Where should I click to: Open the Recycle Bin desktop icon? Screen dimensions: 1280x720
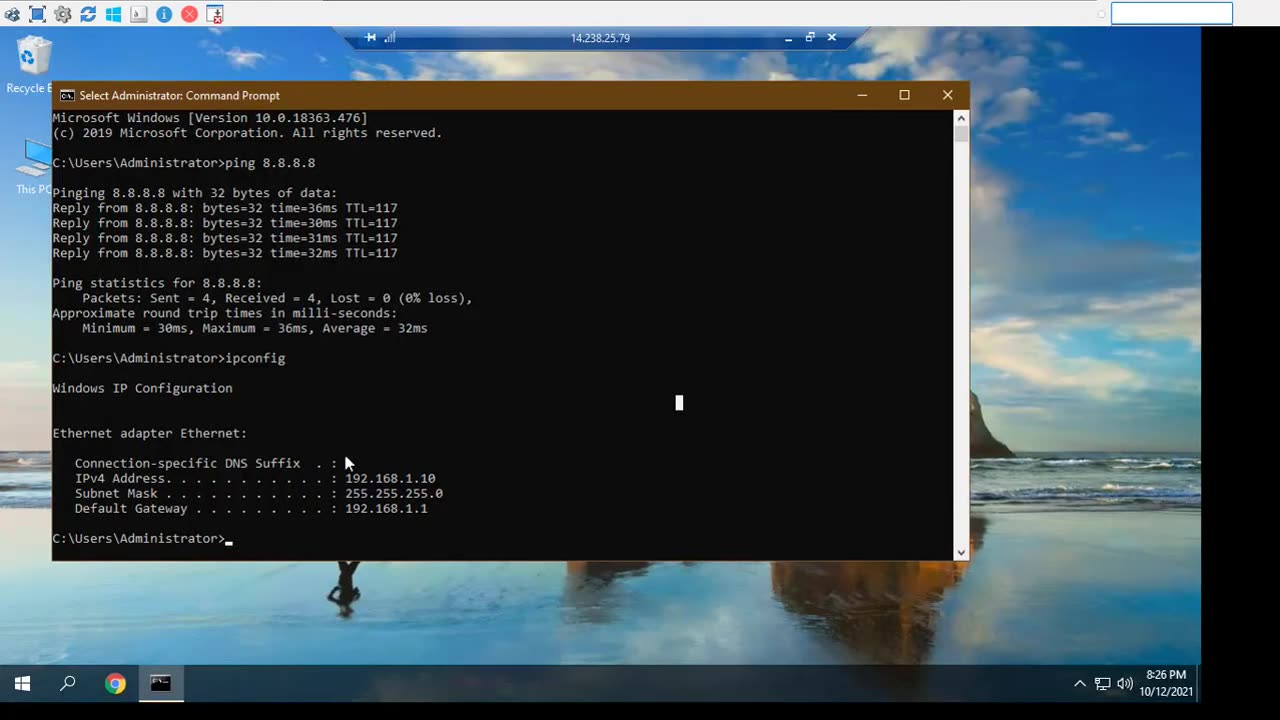pyautogui.click(x=32, y=65)
